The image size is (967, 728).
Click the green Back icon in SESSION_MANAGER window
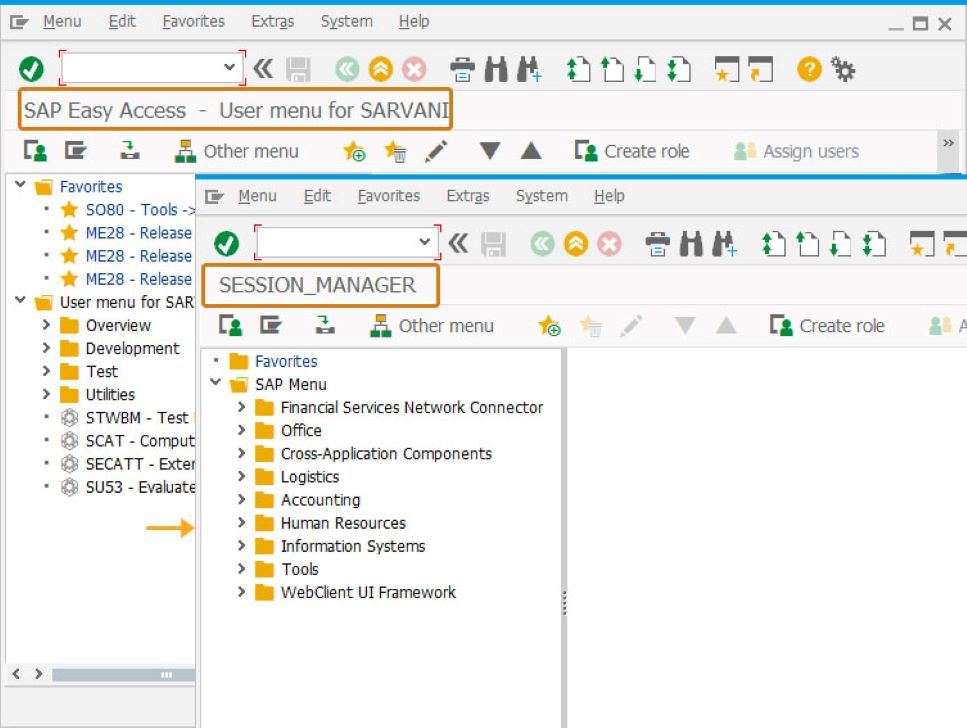coord(542,244)
